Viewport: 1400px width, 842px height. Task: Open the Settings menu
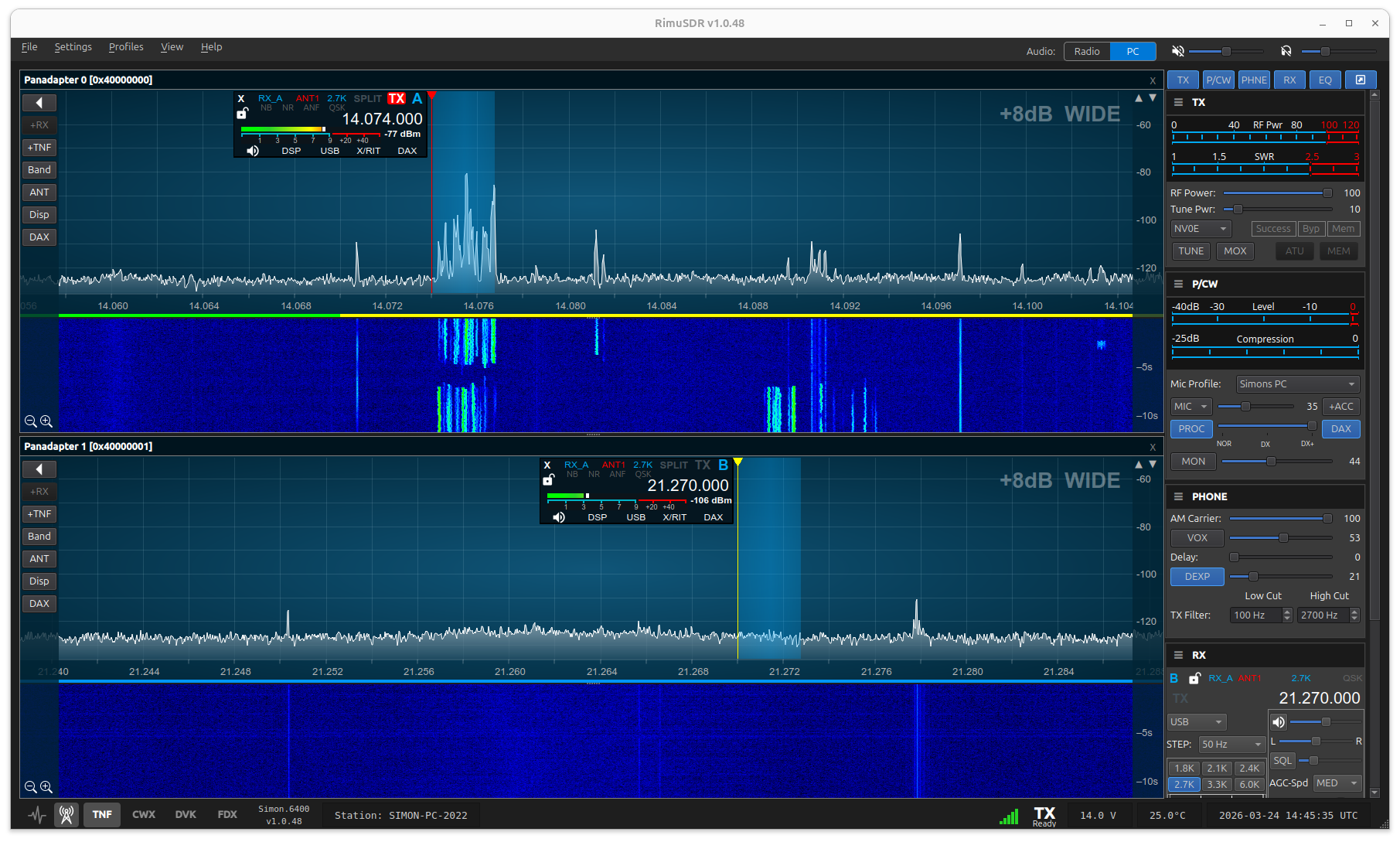73,46
